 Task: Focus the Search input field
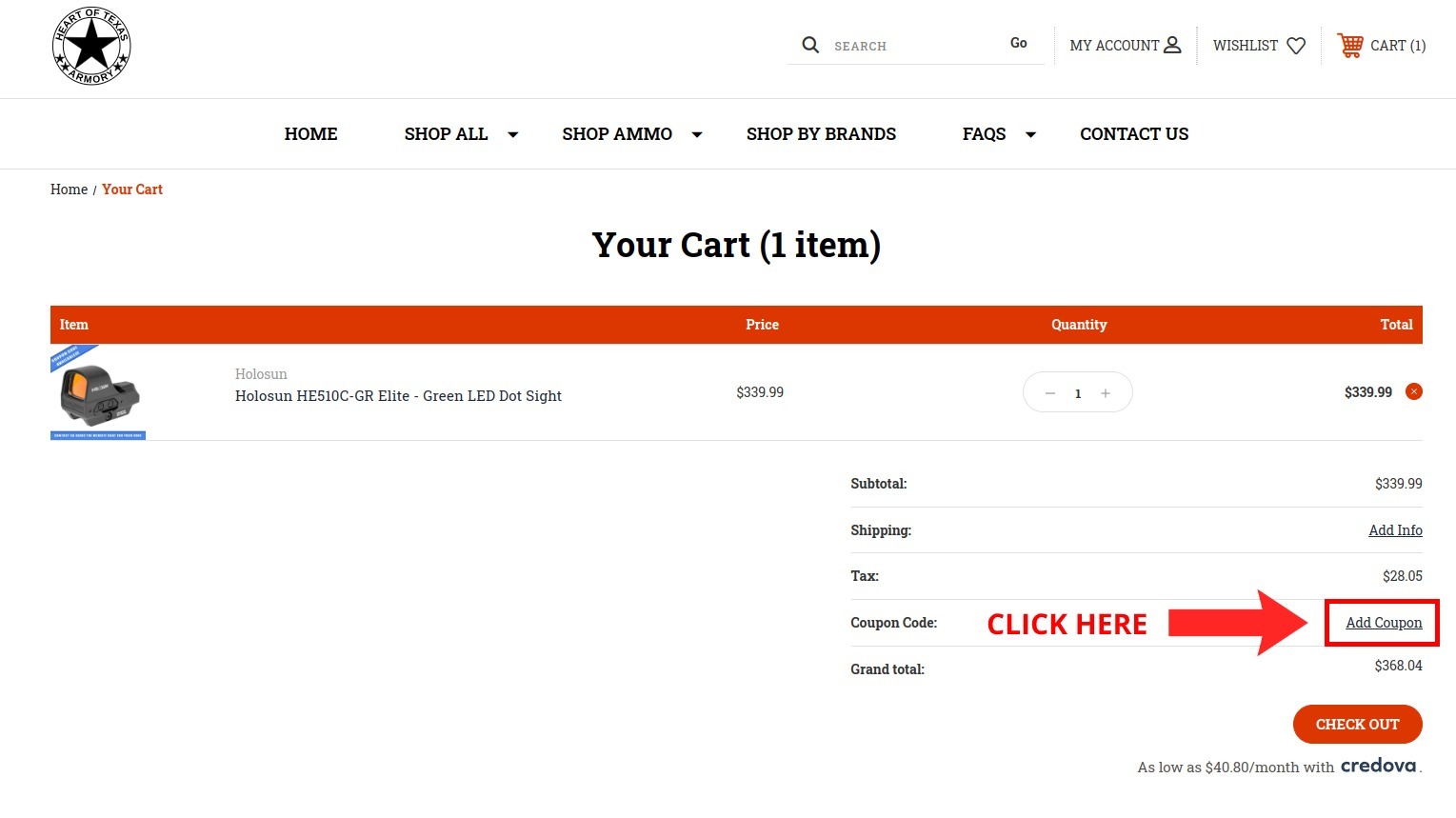[914, 46]
